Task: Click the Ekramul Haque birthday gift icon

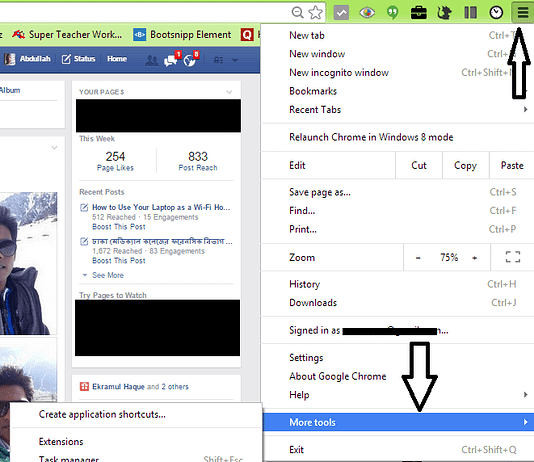Action: coord(84,386)
